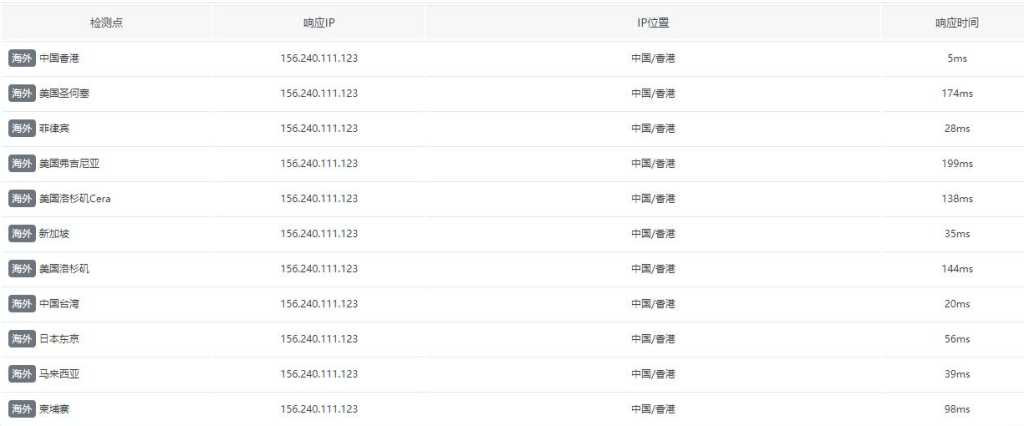Click the 中国/香港 location in the 新加坡 row
1024x426 pixels.
point(653,233)
